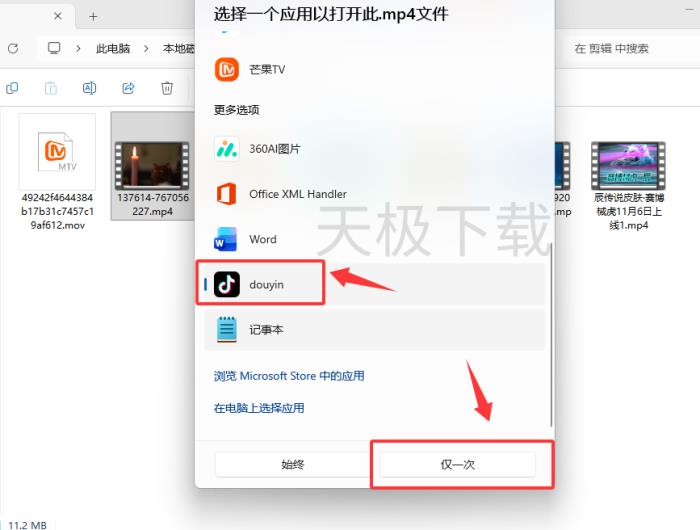This screenshot has height=530, width=700.
Task: Select douyin app in the list
Action: [265, 284]
